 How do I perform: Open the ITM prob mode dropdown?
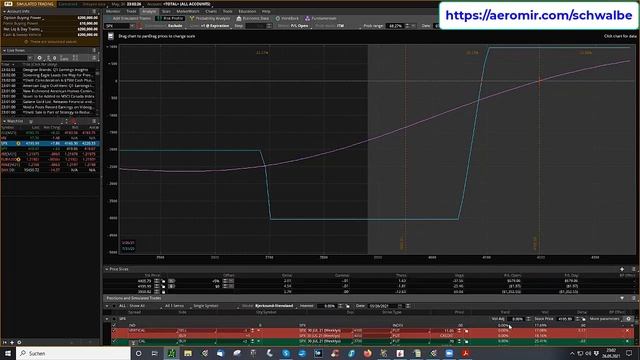tap(341, 26)
